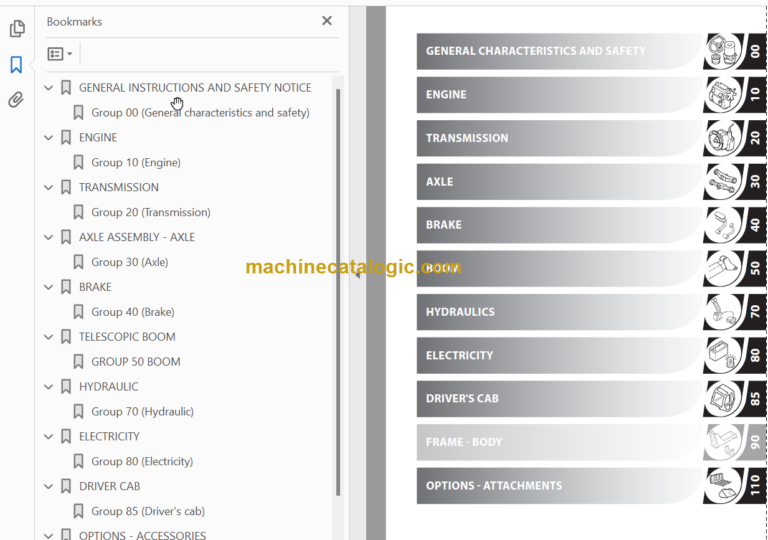The image size is (768, 540).
Task: Open bookmark Group 10 (Engine)
Action: 136,163
